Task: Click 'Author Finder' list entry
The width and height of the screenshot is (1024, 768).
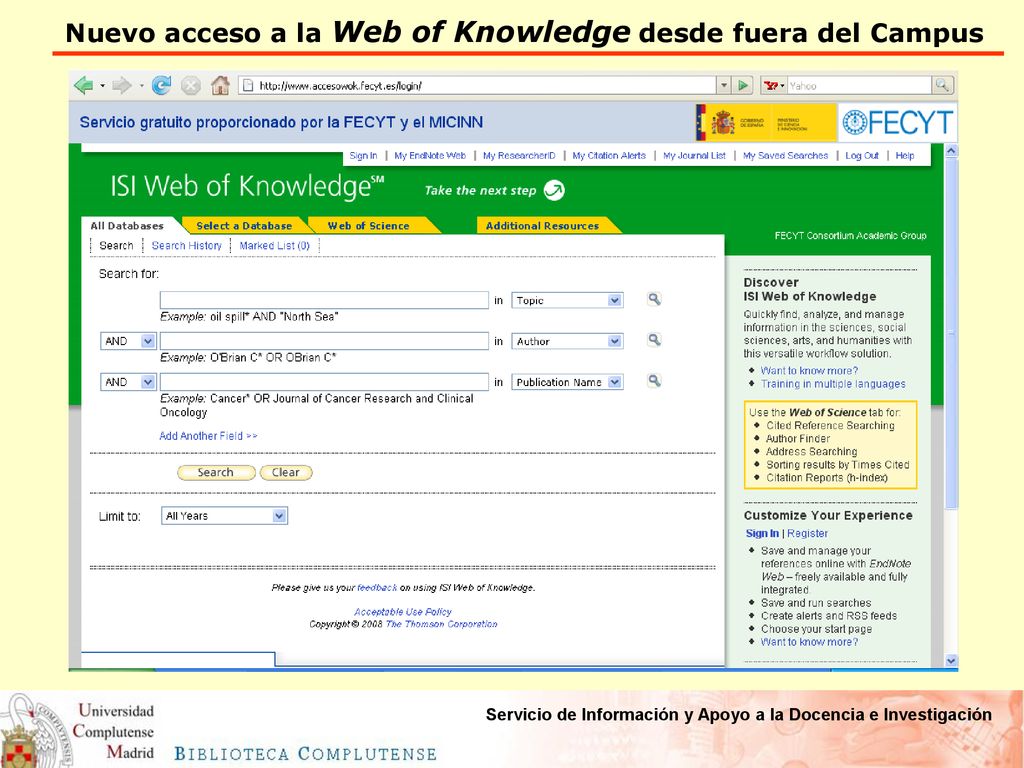Action: click(x=798, y=438)
